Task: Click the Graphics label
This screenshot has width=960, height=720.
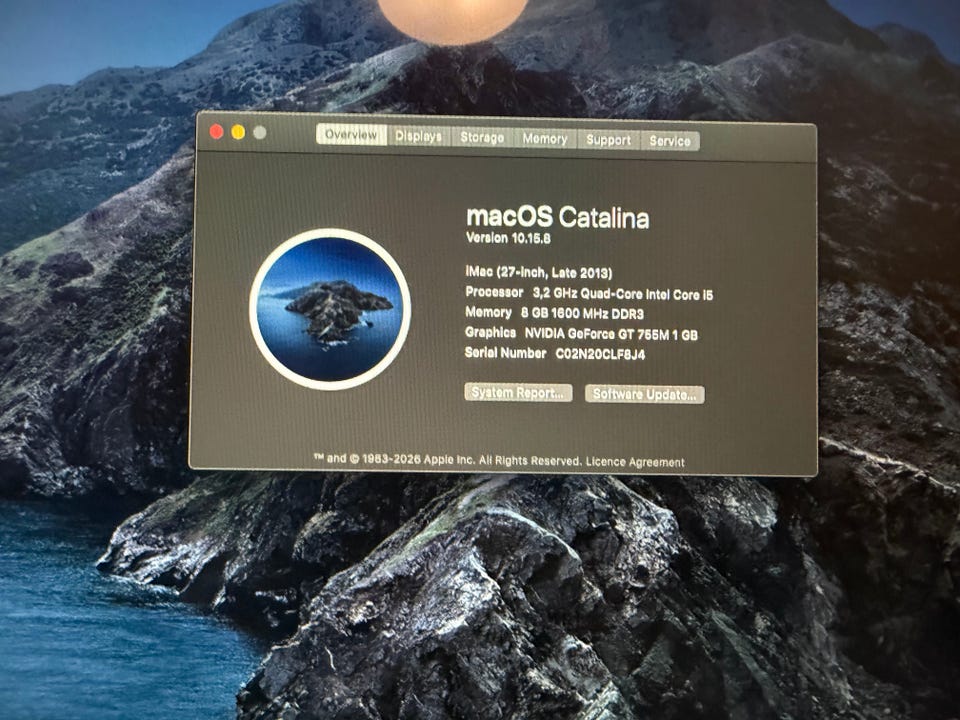Action: point(490,332)
